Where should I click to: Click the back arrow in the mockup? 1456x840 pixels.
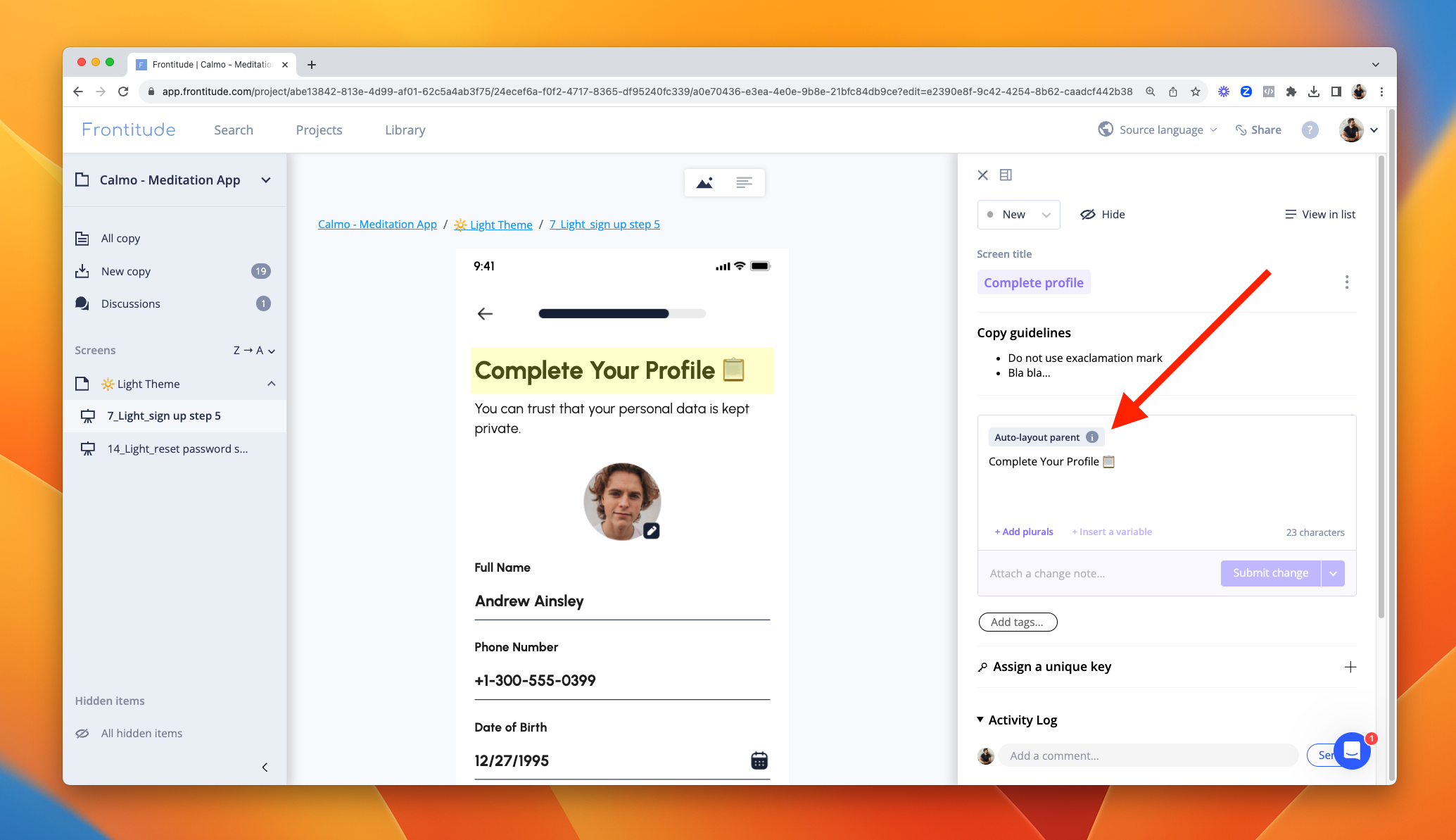(x=485, y=314)
